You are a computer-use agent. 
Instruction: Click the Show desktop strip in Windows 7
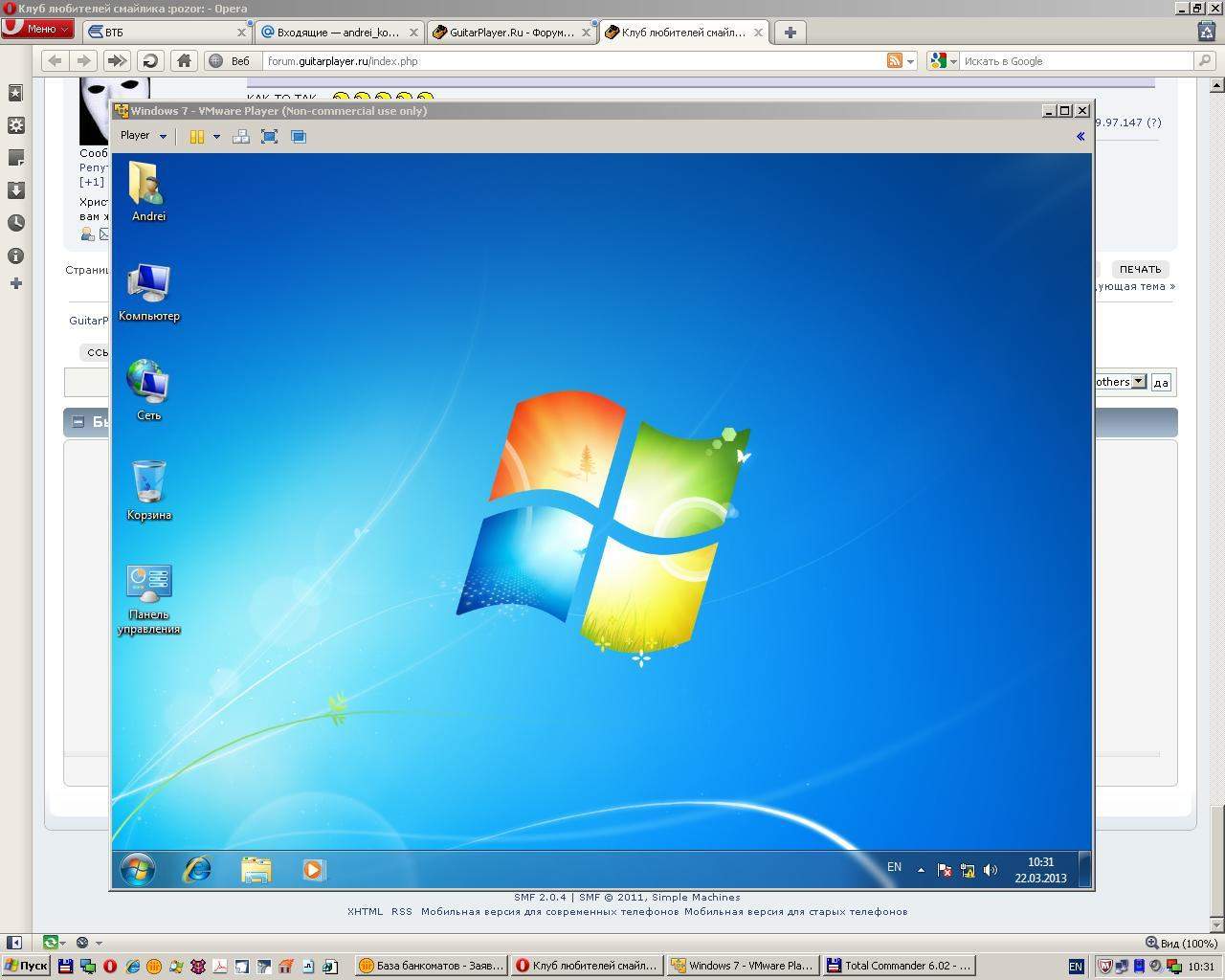(1084, 870)
